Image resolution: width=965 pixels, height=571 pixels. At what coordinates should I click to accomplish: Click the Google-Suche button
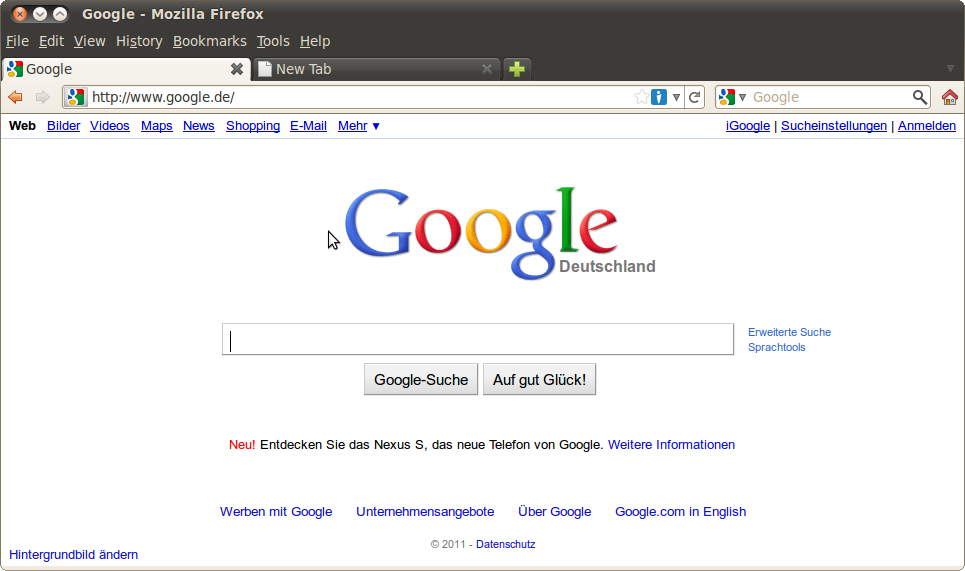coord(421,380)
